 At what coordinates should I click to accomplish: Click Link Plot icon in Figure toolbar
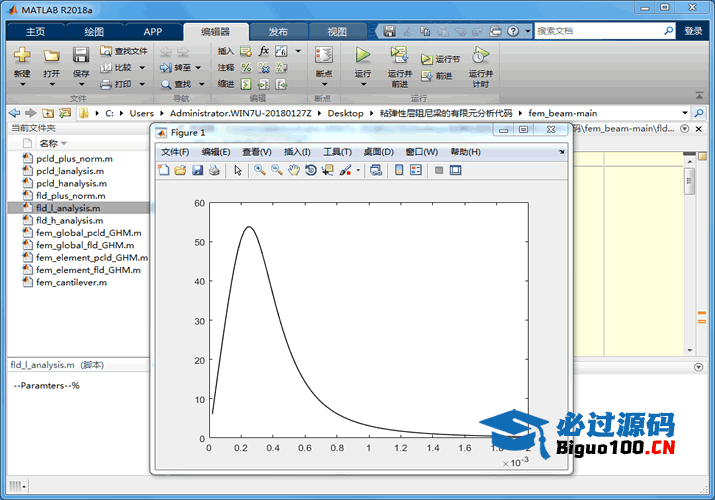pyautogui.click(x=376, y=170)
